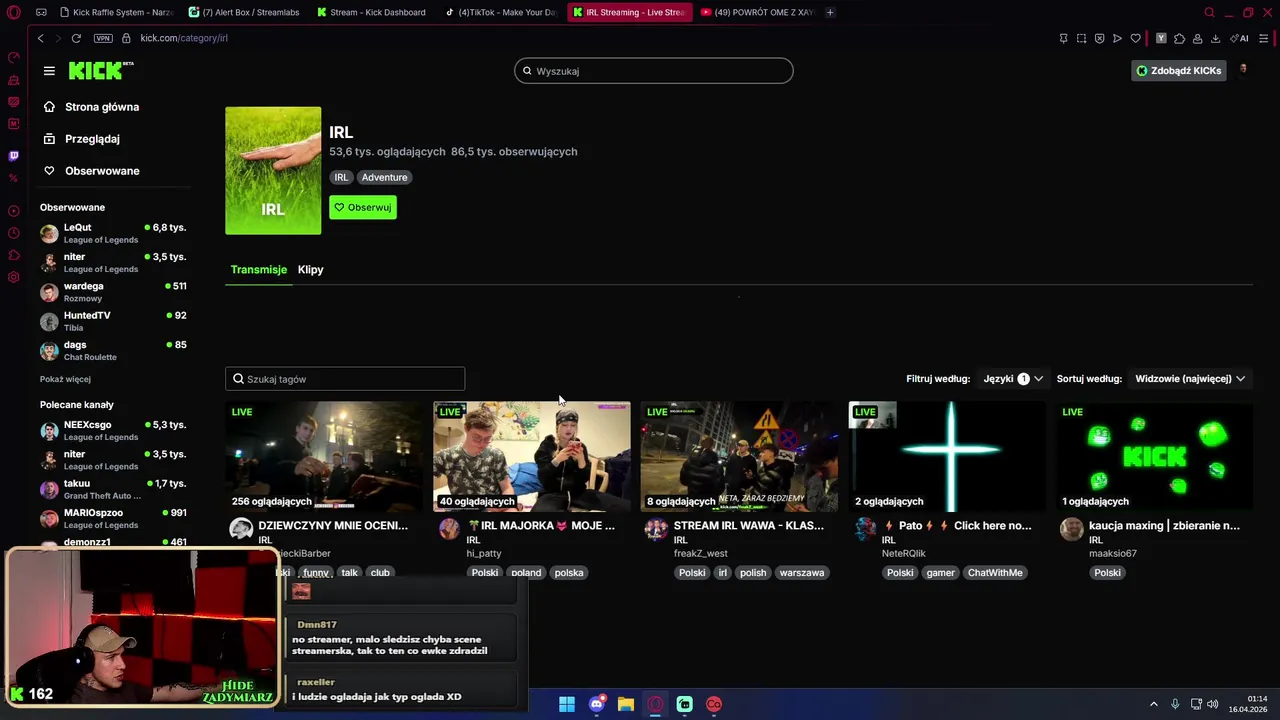Image resolution: width=1280 pixels, height=720 pixels.
Task: Toggle the VPN badge in address bar
Action: pos(103,38)
